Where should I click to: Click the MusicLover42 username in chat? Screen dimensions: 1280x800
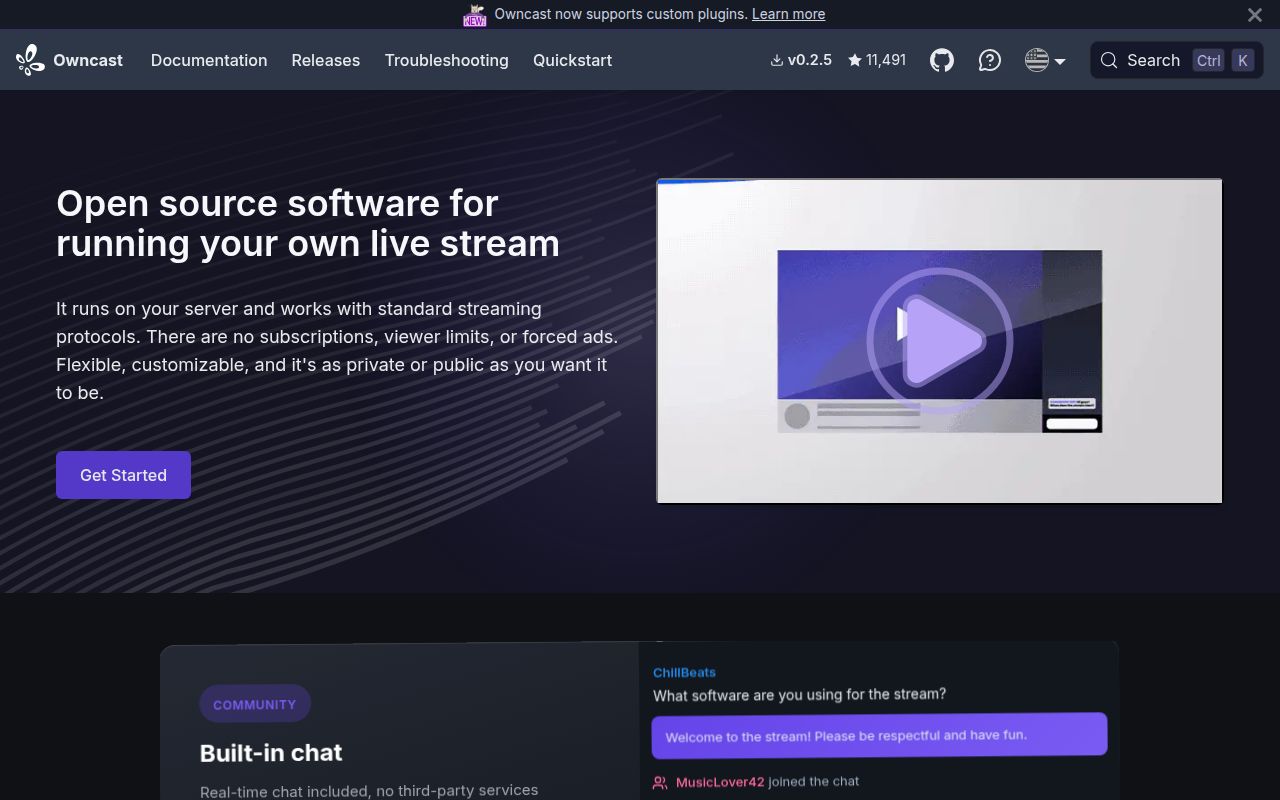point(720,782)
